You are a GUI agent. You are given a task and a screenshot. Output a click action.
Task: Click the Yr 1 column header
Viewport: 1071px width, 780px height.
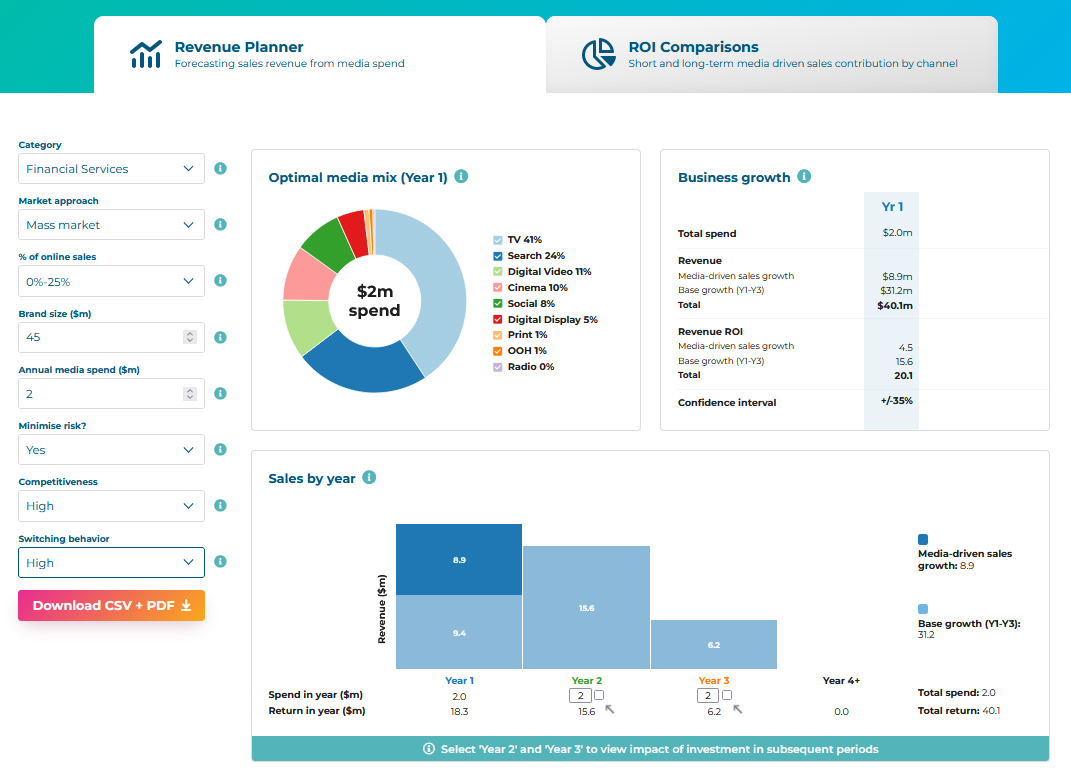(892, 206)
